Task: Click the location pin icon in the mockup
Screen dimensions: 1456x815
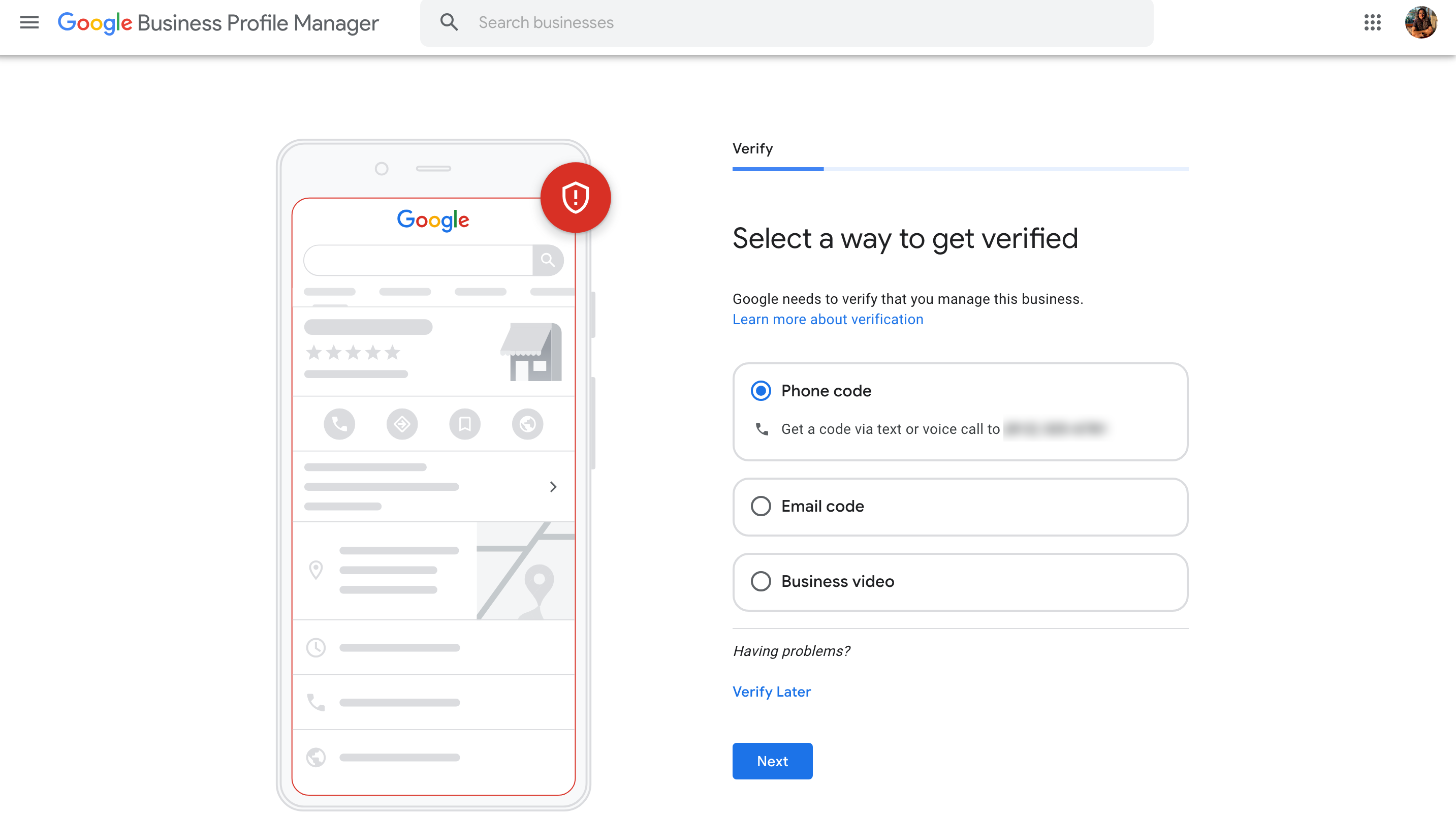Action: (x=316, y=570)
